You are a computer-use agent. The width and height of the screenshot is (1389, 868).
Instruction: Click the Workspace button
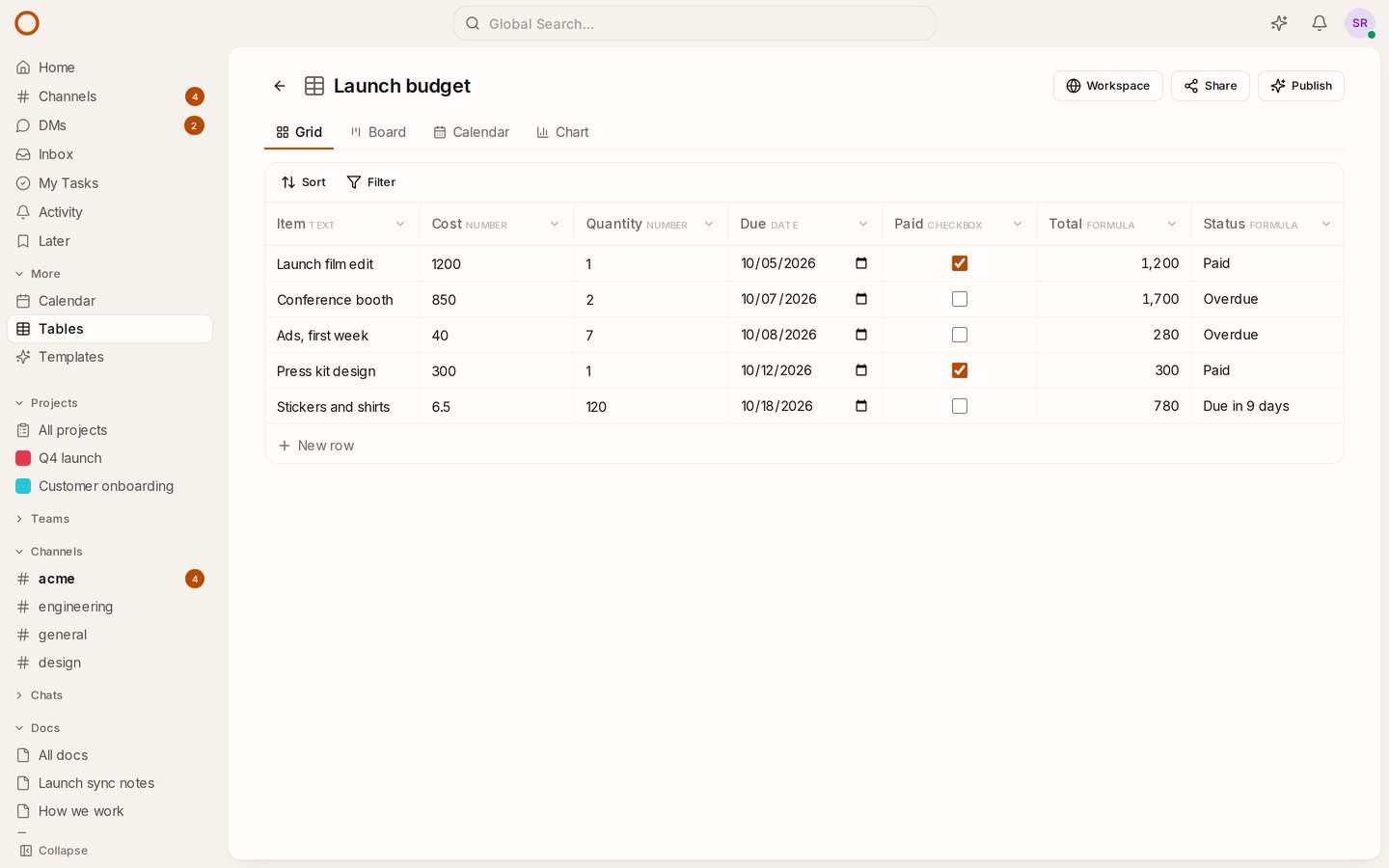1108,86
